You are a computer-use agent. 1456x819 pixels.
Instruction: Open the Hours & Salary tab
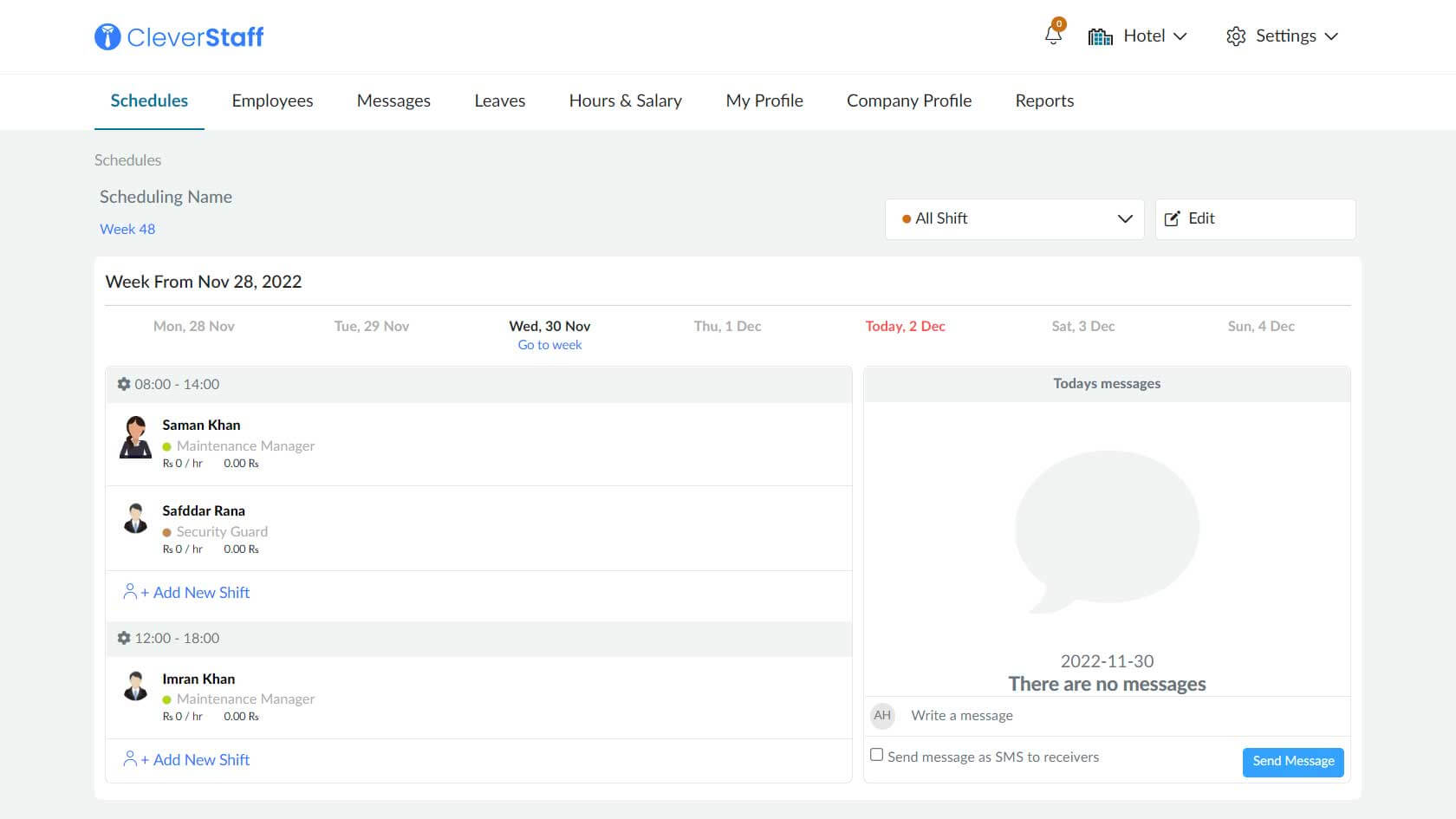[x=625, y=101]
